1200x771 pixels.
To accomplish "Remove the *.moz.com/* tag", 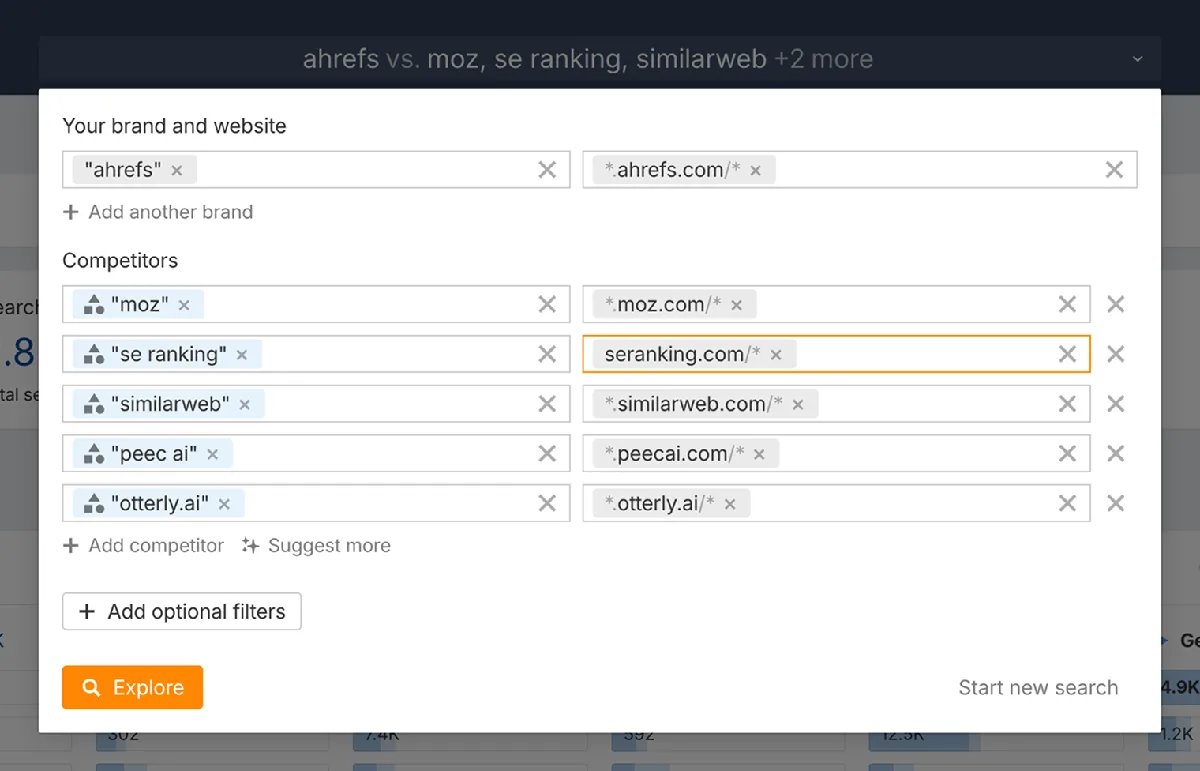I will (737, 305).
